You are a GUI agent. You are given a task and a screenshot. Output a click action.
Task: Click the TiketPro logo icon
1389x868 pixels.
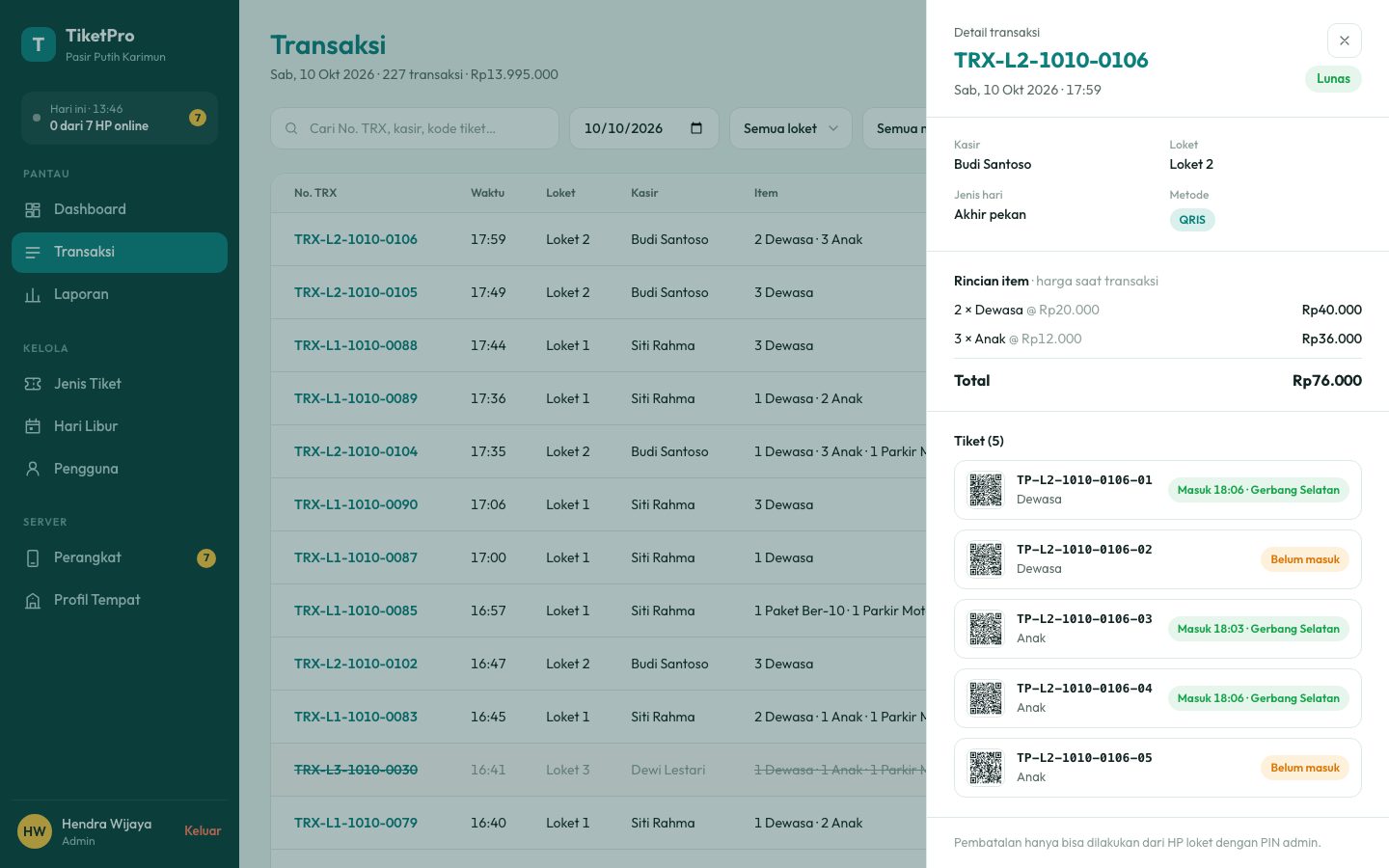(x=39, y=44)
